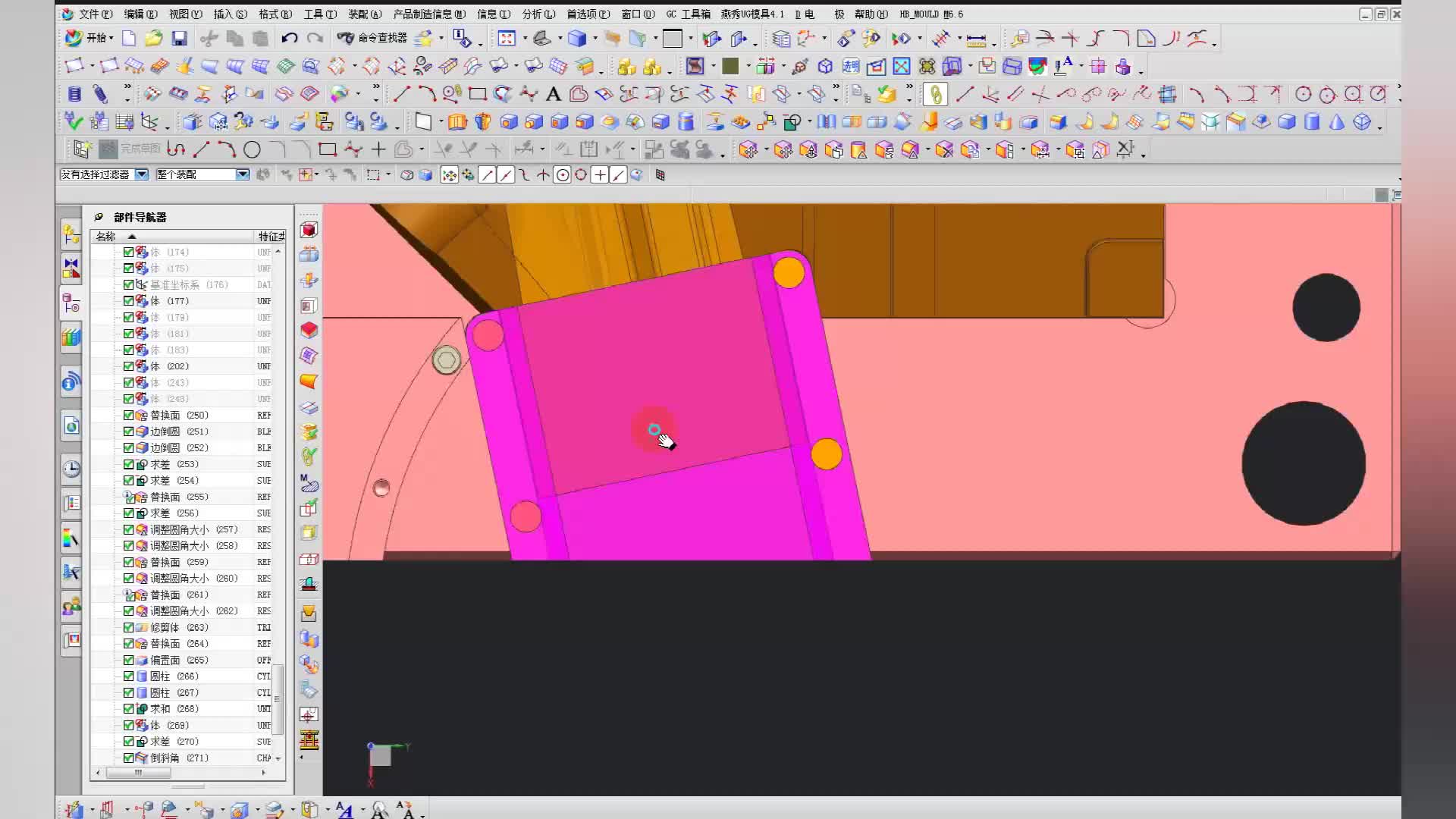Click the dark olive color swatch

730,67
